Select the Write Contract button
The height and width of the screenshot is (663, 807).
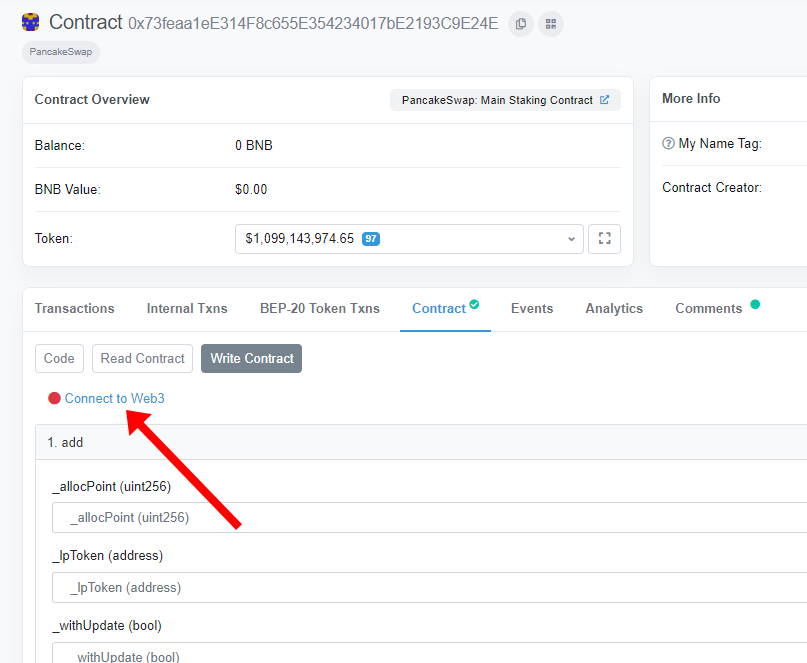[x=252, y=358]
